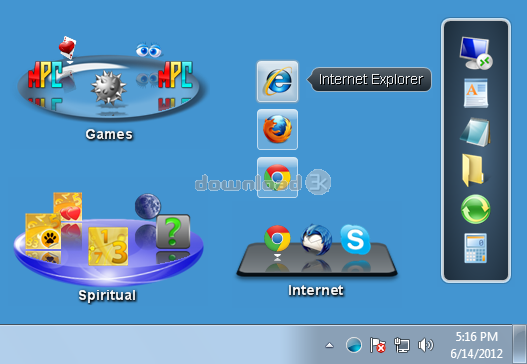
Task: Open Internet Explorer from the stack
Action: [x=277, y=82]
